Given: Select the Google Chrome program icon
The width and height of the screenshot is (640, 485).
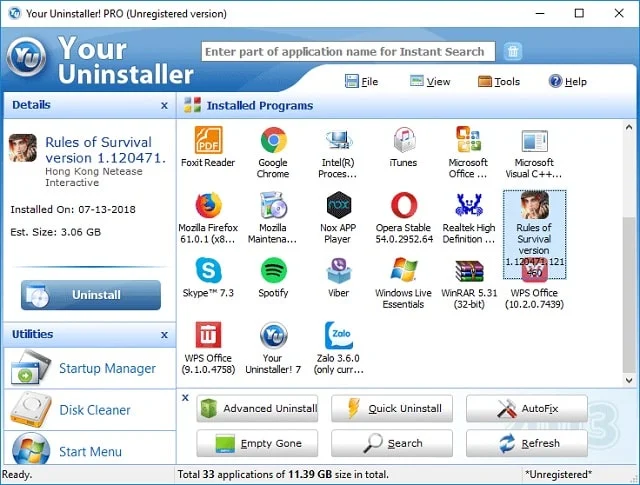Looking at the screenshot, I should [x=273, y=140].
